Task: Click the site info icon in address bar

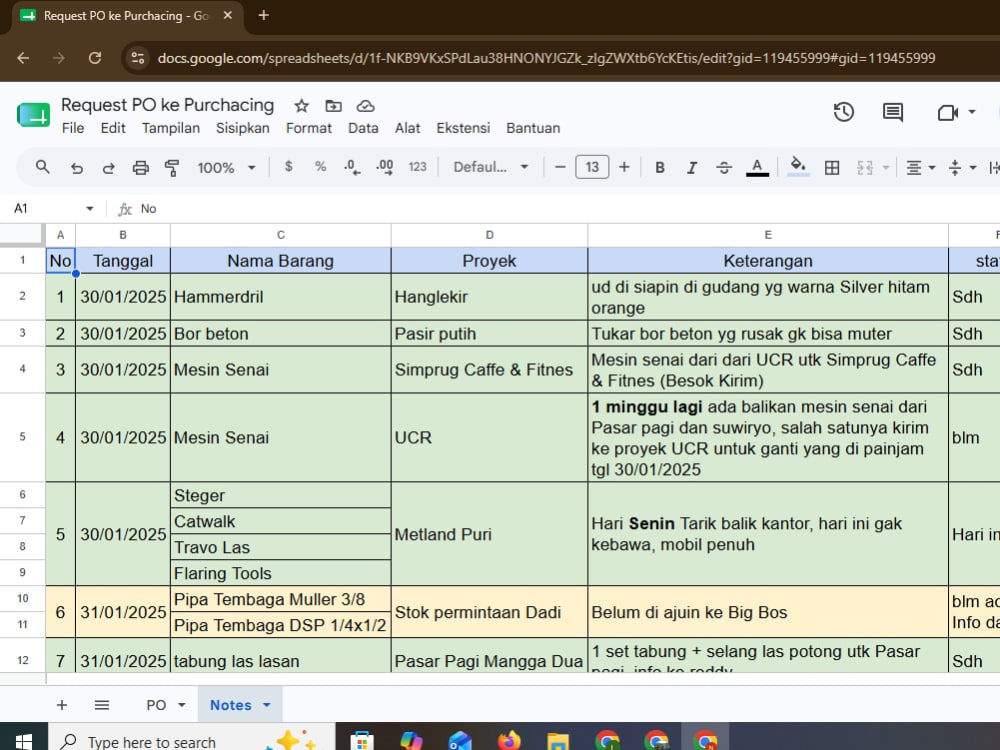Action: (138, 58)
